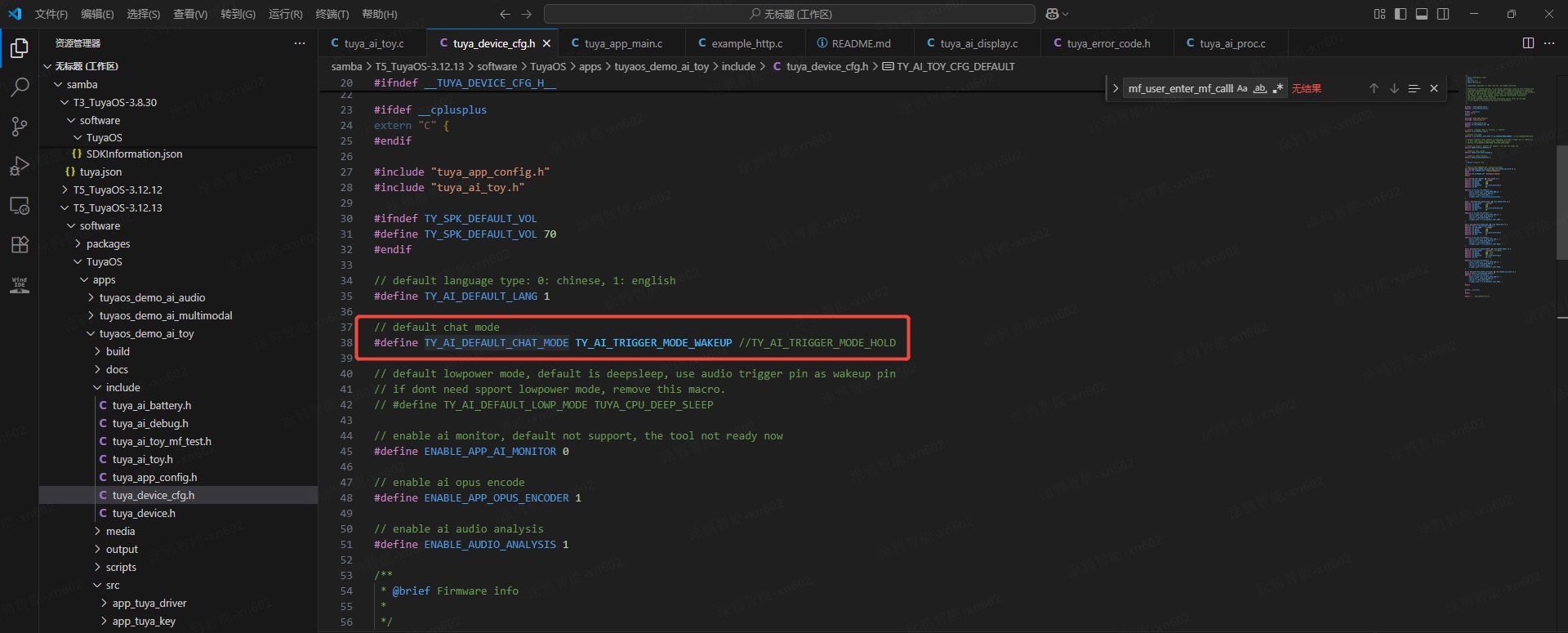Open the Source Control view
Screen dimensions: 1568x633
click(x=20, y=127)
